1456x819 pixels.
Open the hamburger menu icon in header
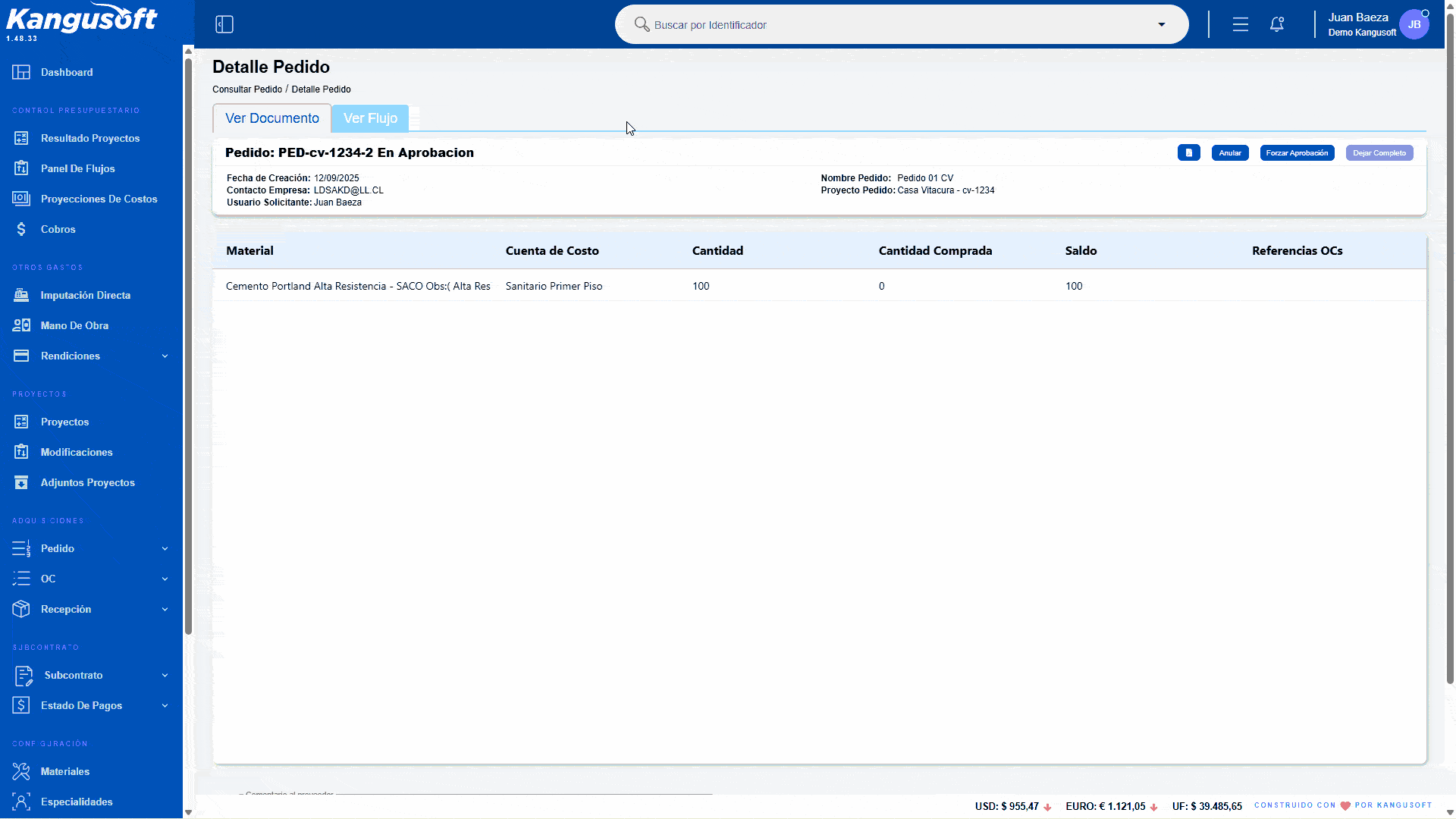click(x=1241, y=24)
